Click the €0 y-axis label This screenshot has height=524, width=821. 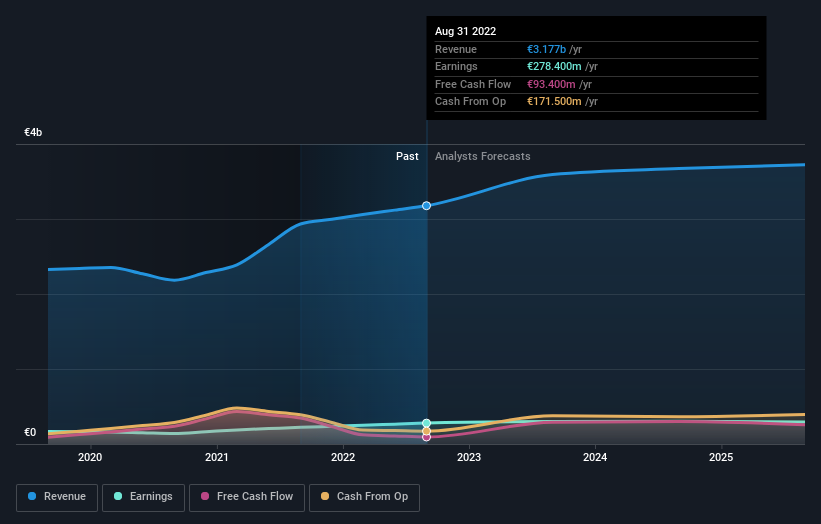30,432
